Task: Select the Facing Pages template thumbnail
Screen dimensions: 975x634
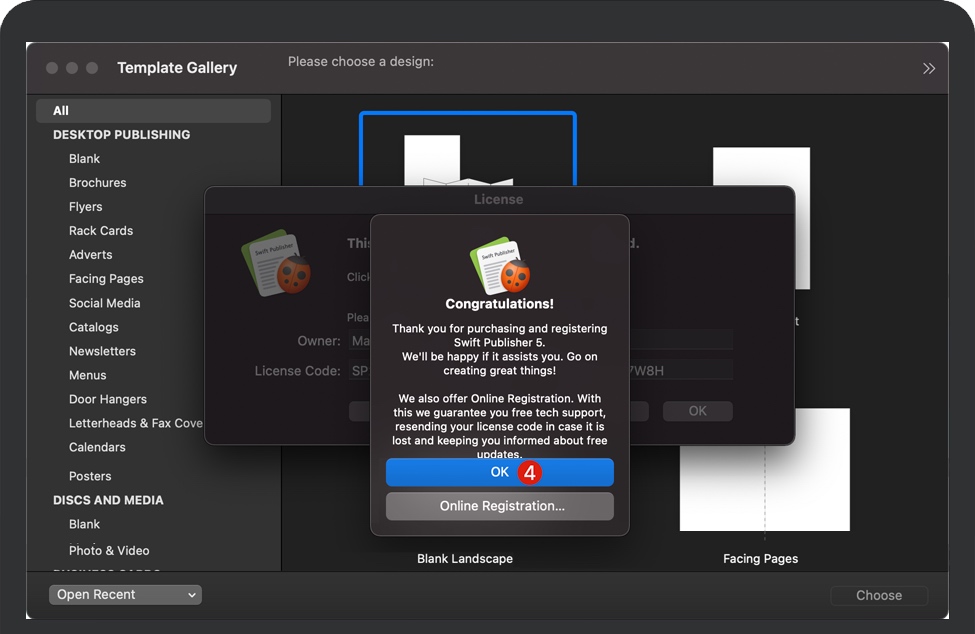Action: coord(764,469)
